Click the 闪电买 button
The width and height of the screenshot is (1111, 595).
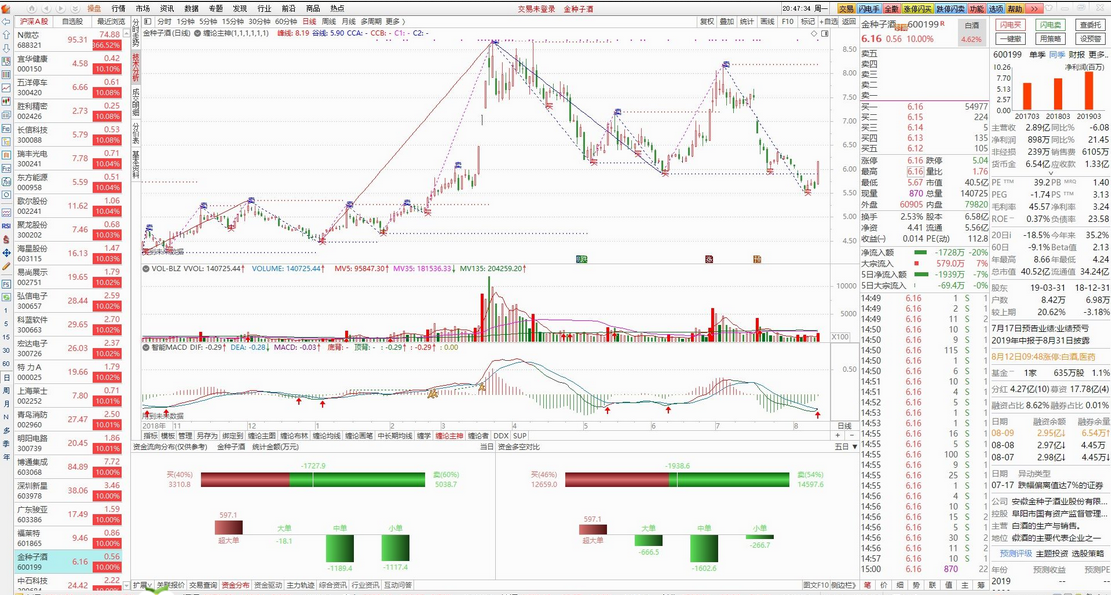coord(1011,26)
